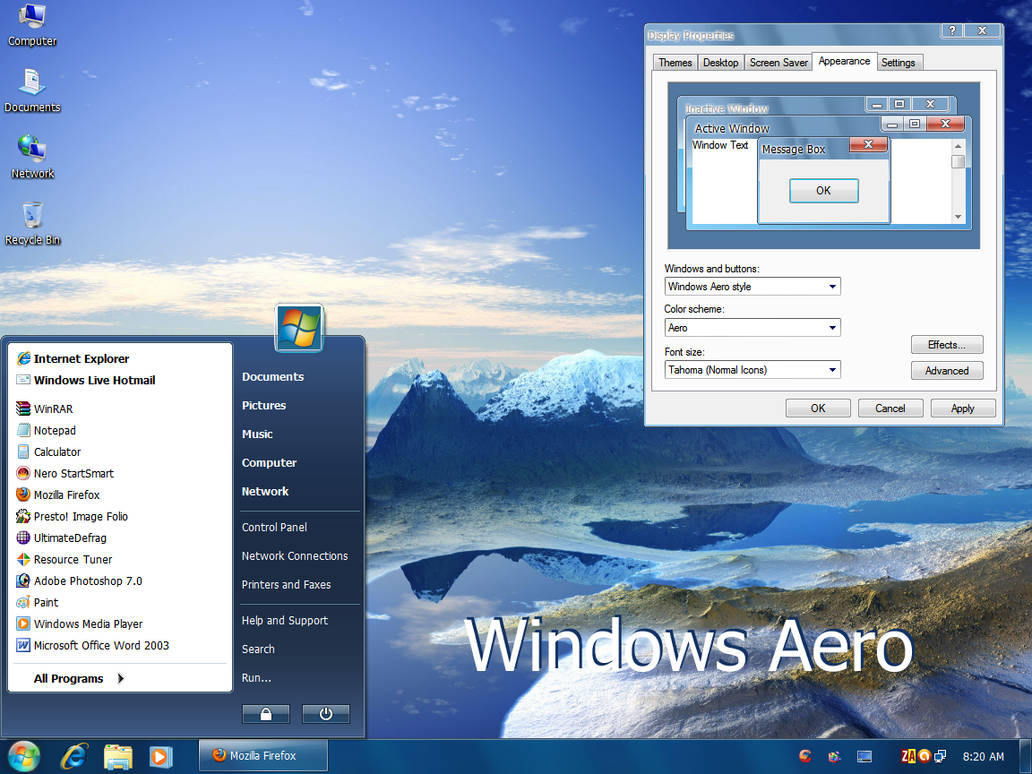Click the Start orb button

tap(23, 756)
